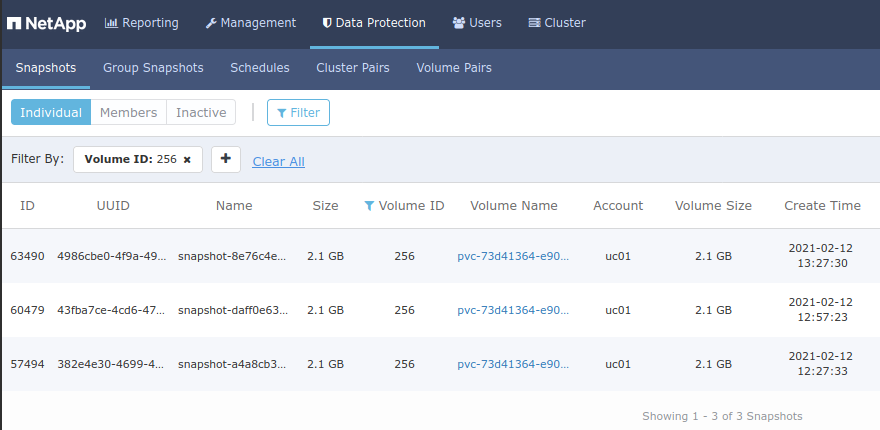
Task: Sort by Volume Name column header
Action: tap(514, 205)
